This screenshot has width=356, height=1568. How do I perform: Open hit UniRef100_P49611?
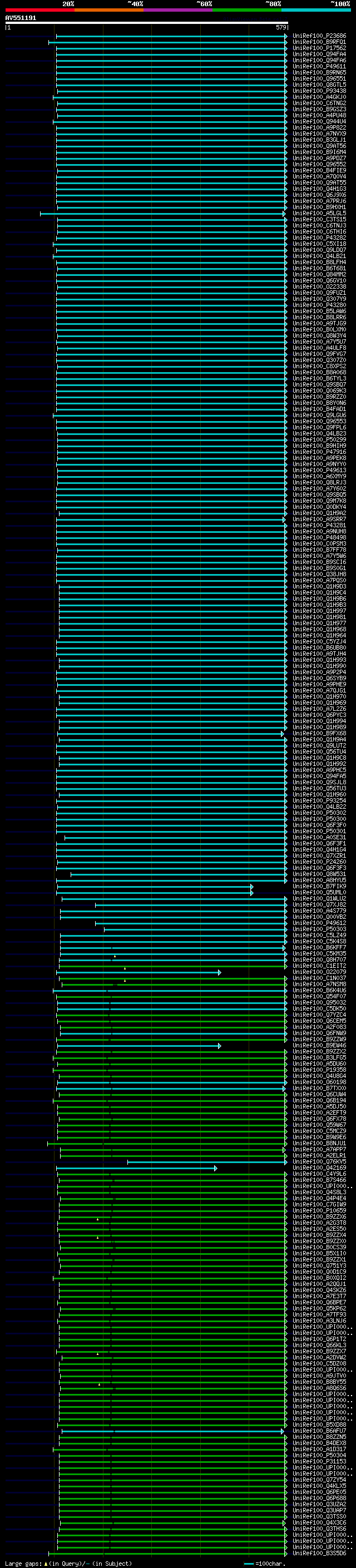point(319,66)
